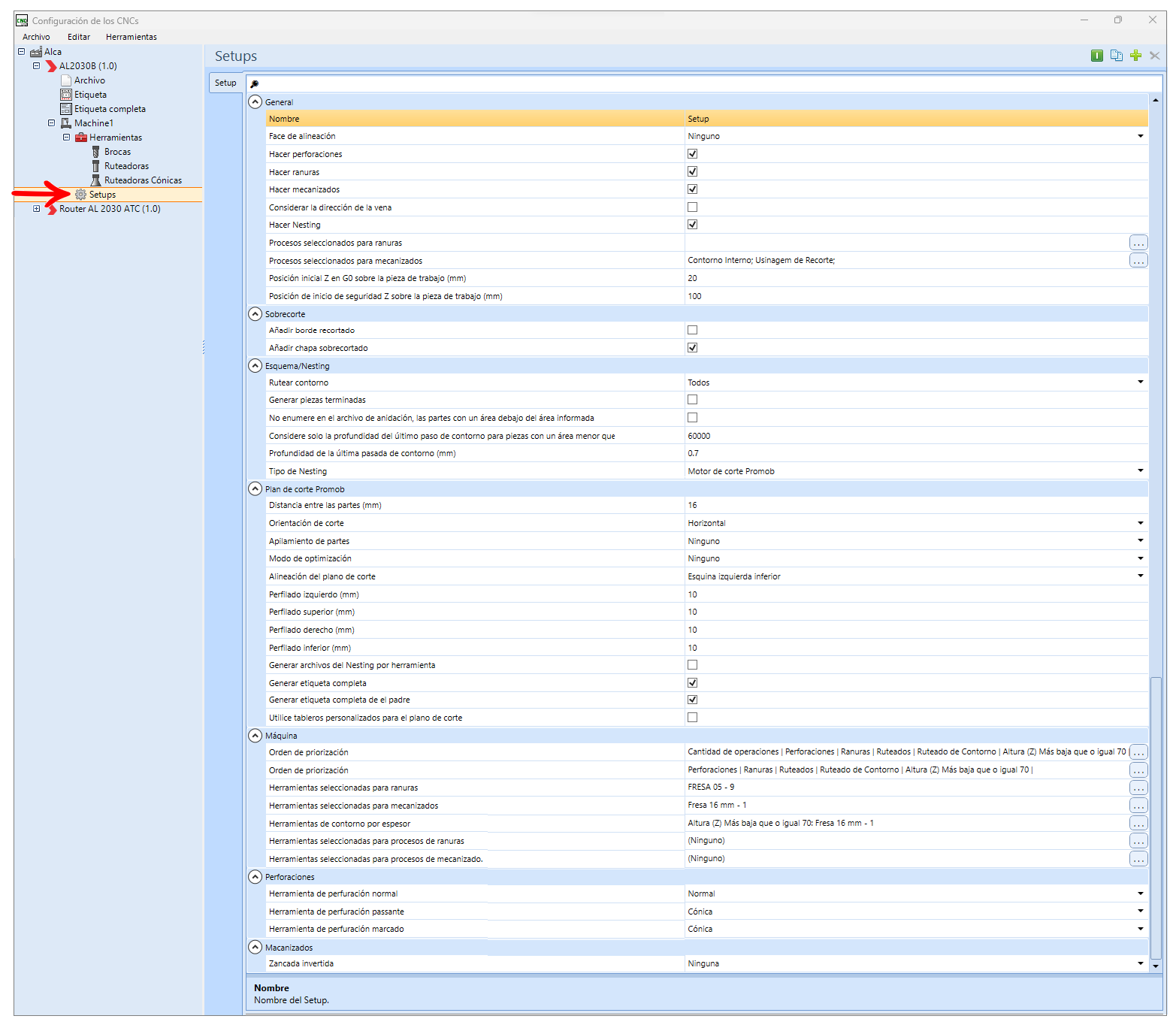
Task: Collapse the Sobrecorte section
Action: [x=255, y=314]
